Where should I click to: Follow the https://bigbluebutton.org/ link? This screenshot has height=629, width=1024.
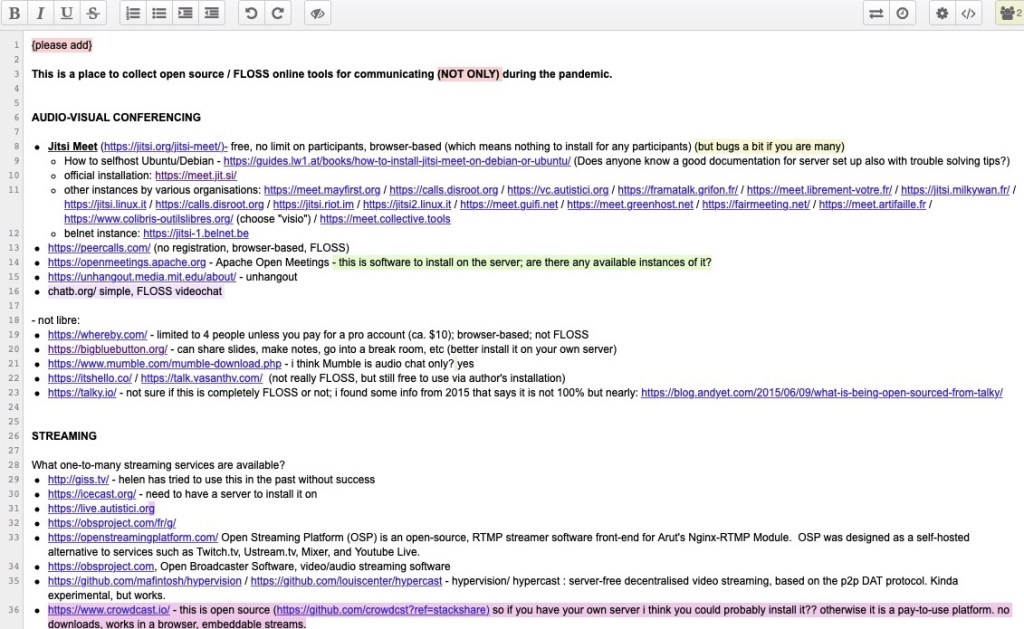click(x=107, y=349)
